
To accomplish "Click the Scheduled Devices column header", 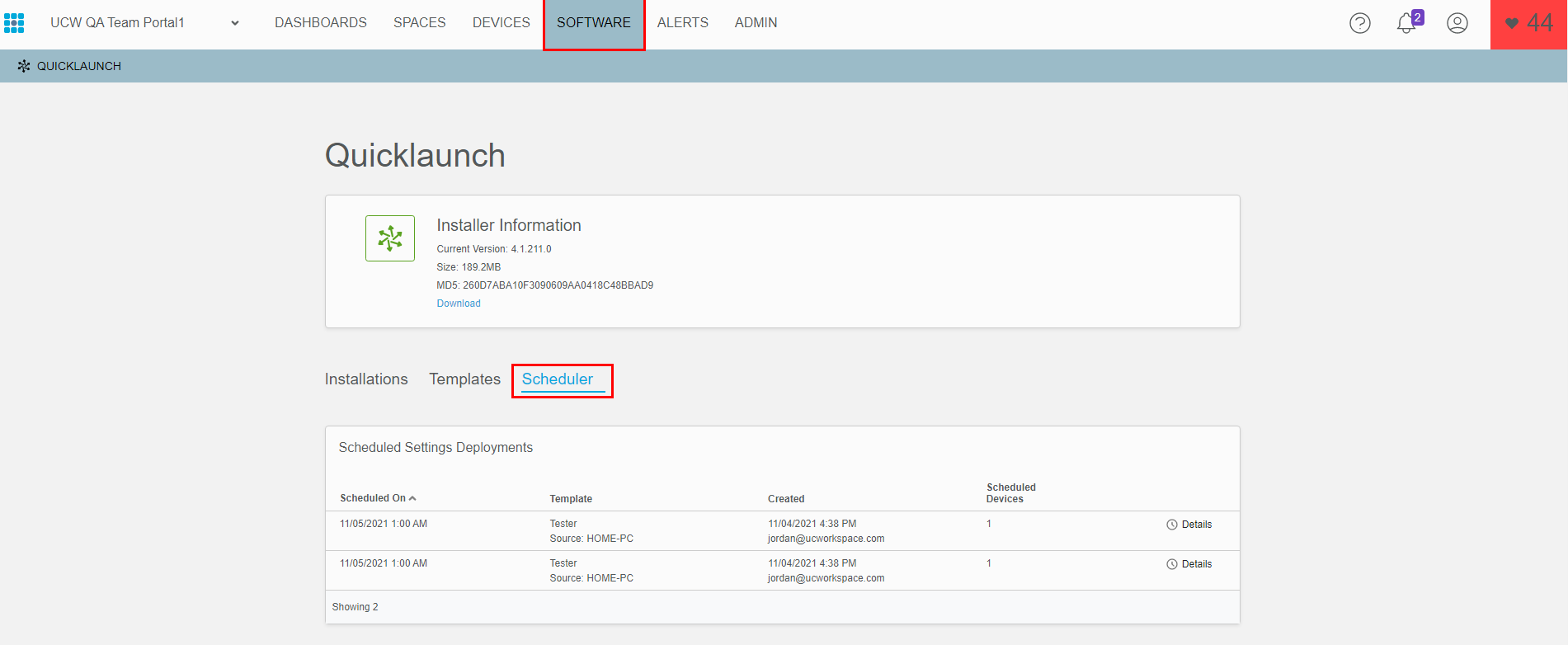I will [1011, 493].
